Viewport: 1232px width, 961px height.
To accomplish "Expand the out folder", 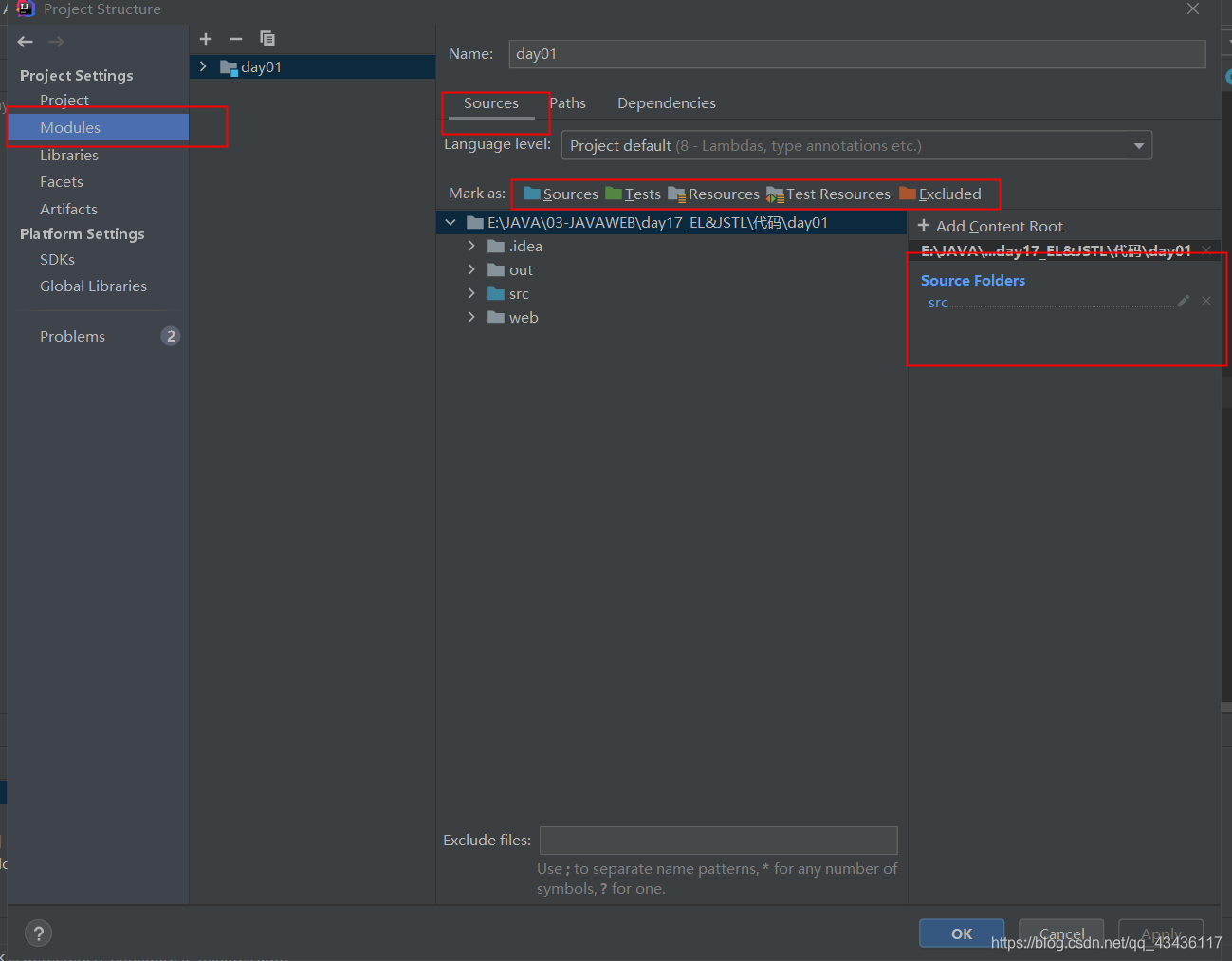I will (471, 269).
